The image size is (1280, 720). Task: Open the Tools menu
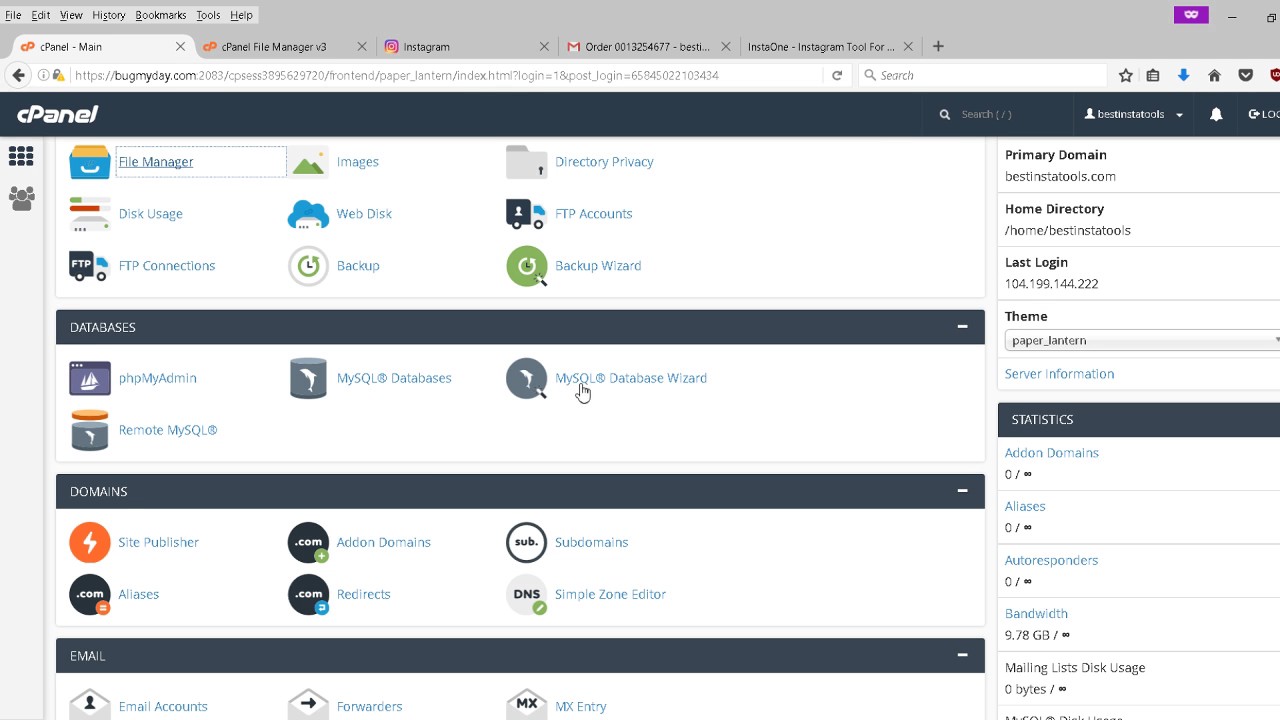208,15
